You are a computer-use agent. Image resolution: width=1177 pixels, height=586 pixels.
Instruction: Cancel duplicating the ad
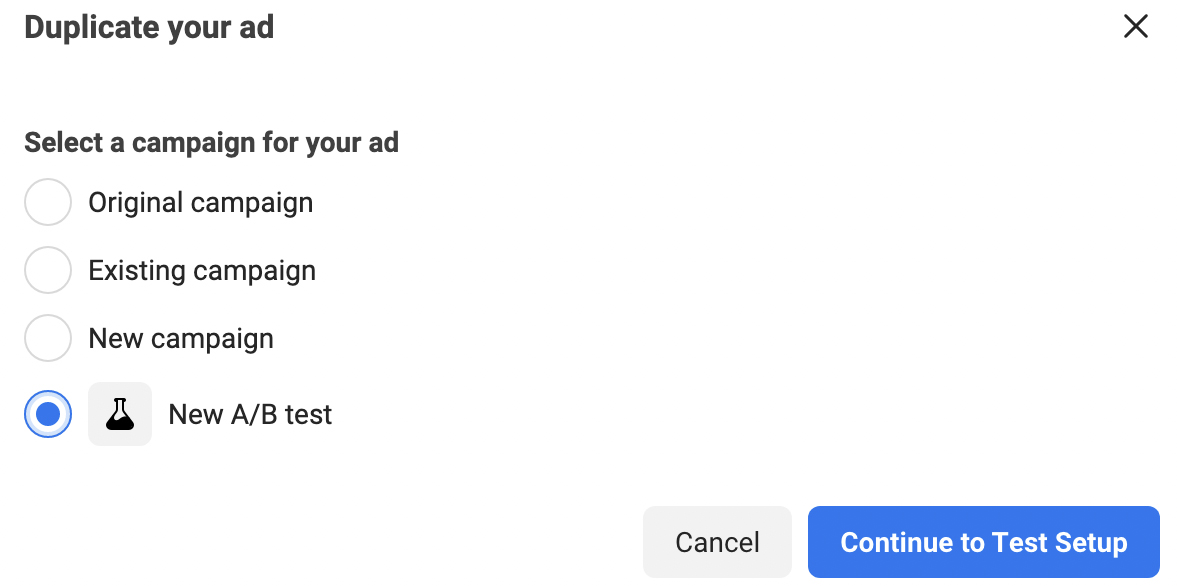(x=717, y=542)
